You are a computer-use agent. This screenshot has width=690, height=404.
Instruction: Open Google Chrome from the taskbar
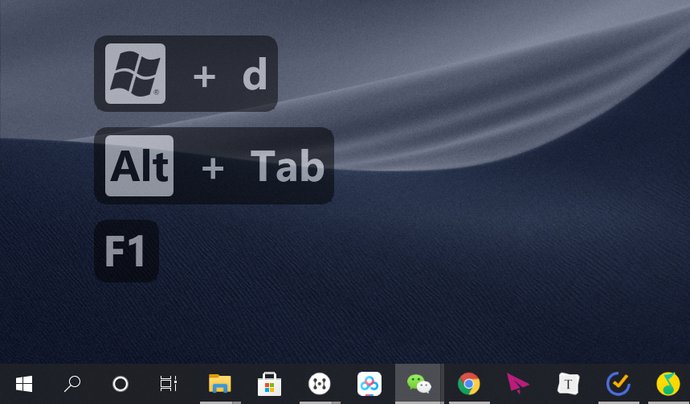[469, 384]
